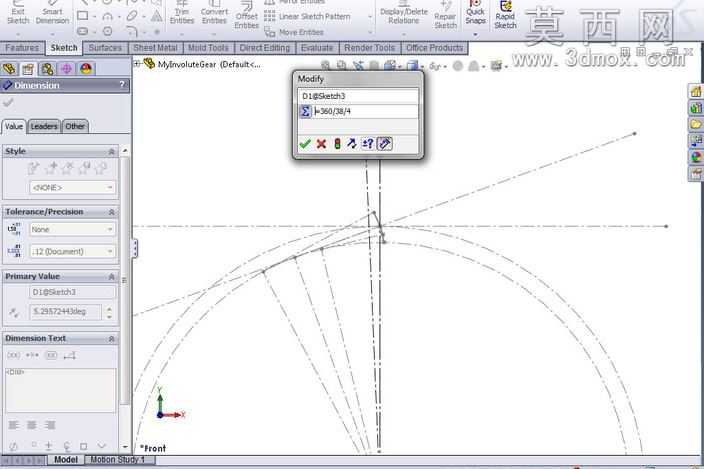The height and width of the screenshot is (469, 704).
Task: Open the PropertyManager tab icon
Action: pyautogui.click(x=28, y=69)
